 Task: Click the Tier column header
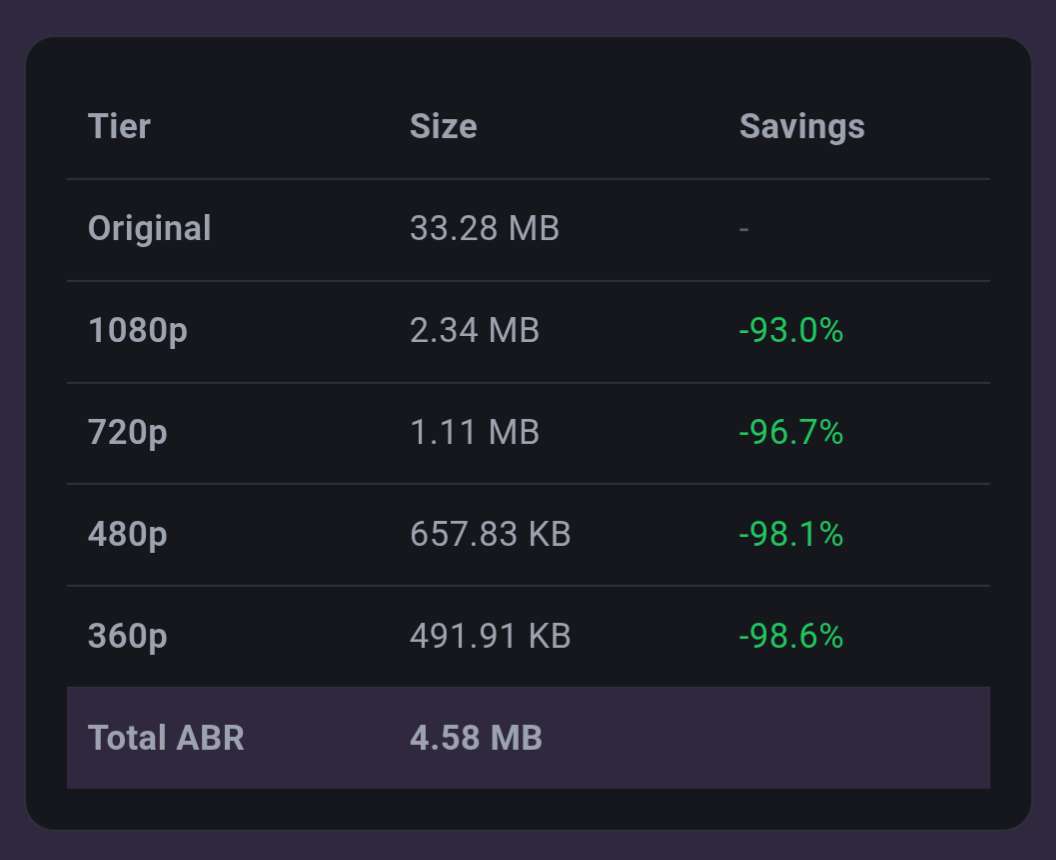[119, 127]
